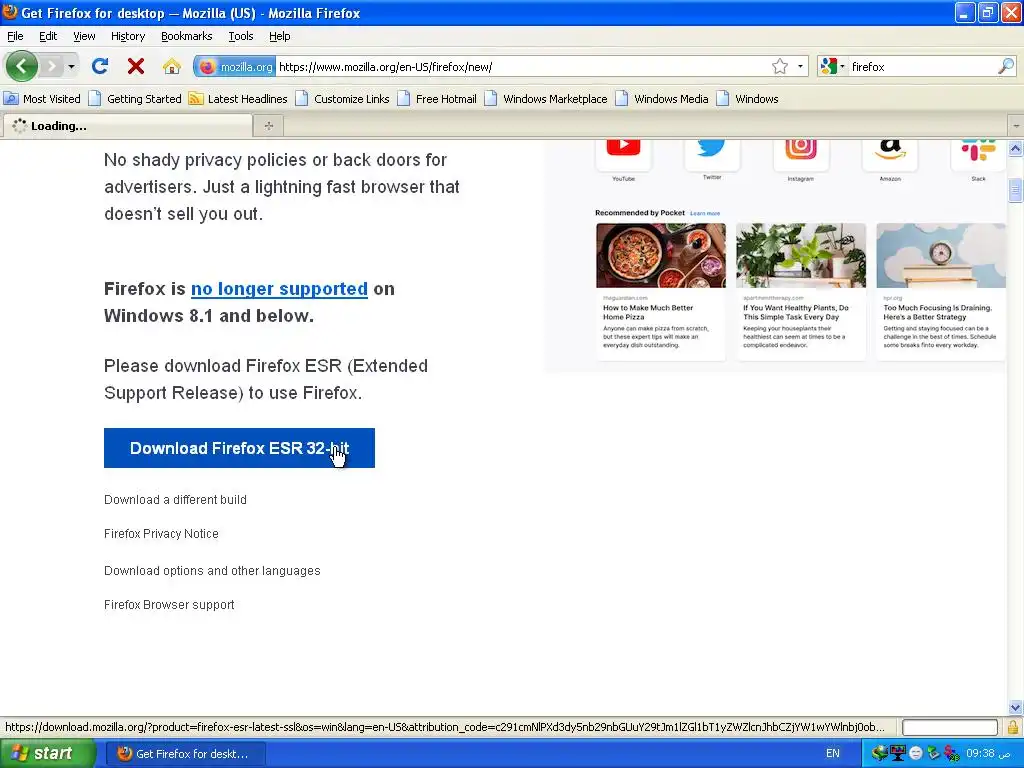The image size is (1024, 768).
Task: Open the Windows Marketplace bookmark
Action: pos(546,99)
